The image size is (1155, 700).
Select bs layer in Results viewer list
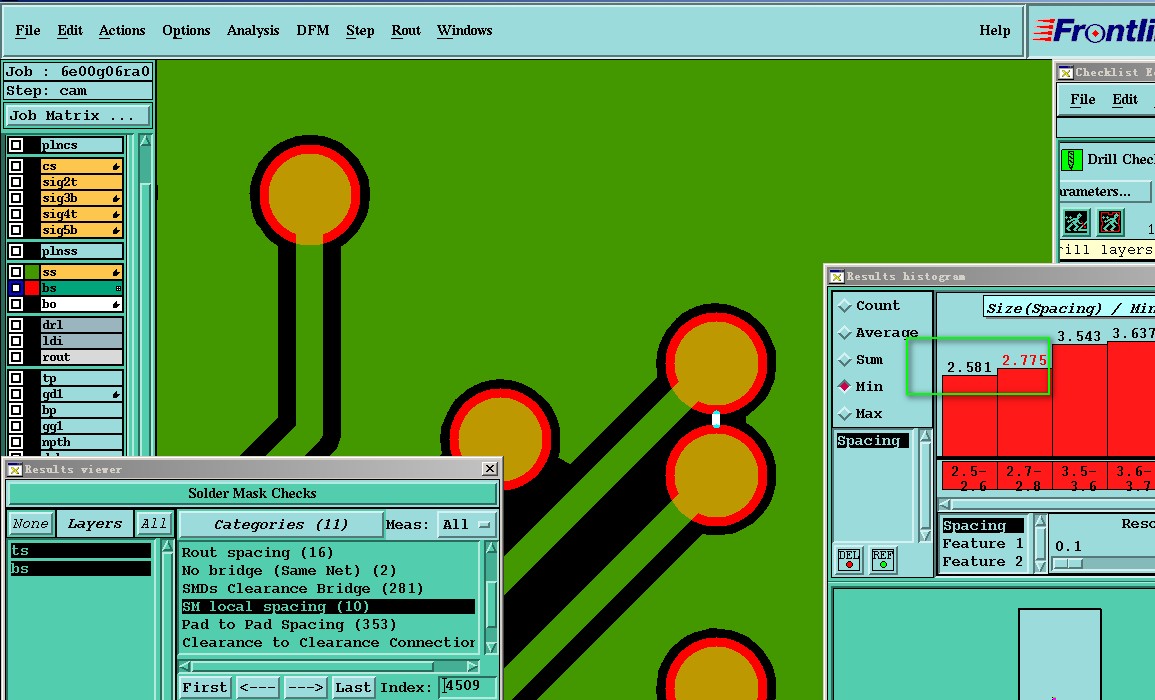[x=80, y=569]
